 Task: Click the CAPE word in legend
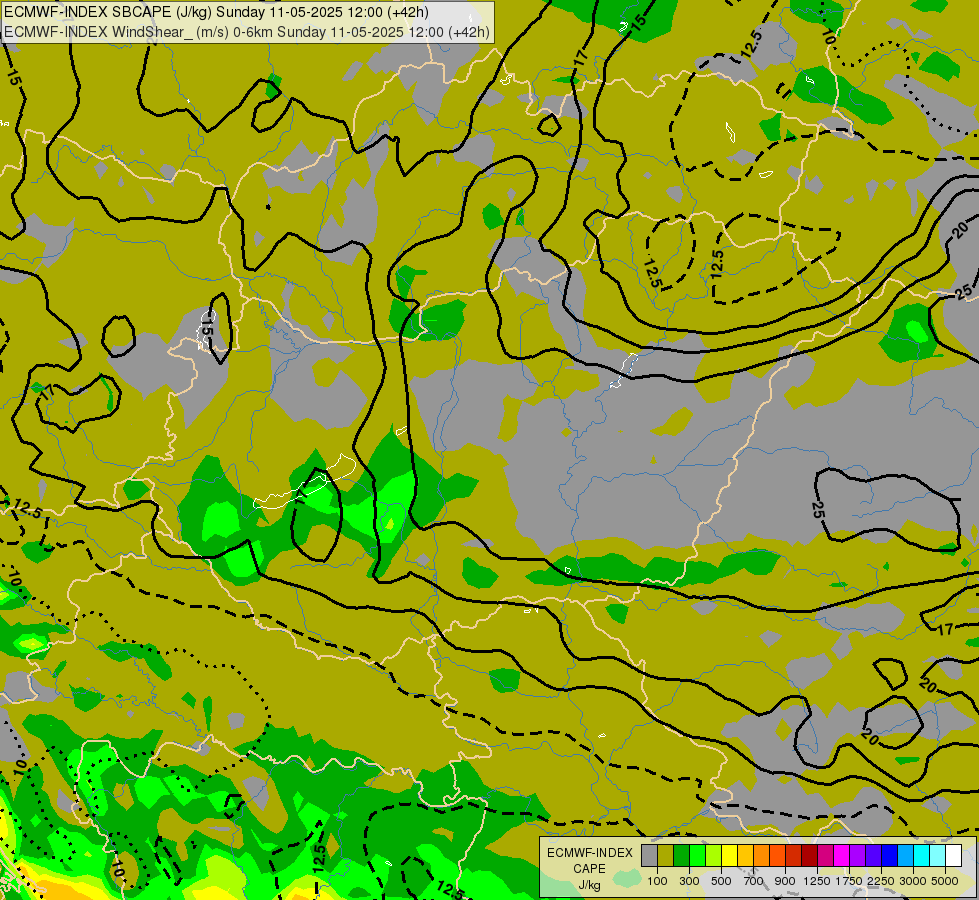[x=589, y=869]
